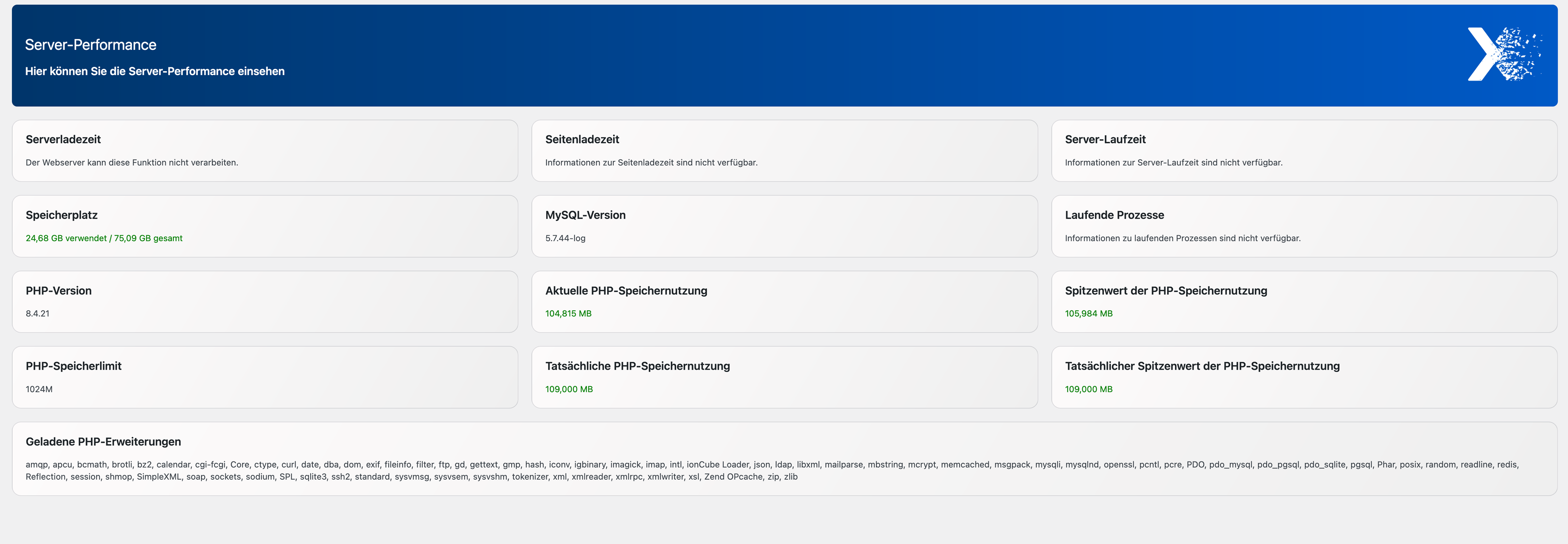Click 'zlib' at end of extensions list

(x=790, y=476)
